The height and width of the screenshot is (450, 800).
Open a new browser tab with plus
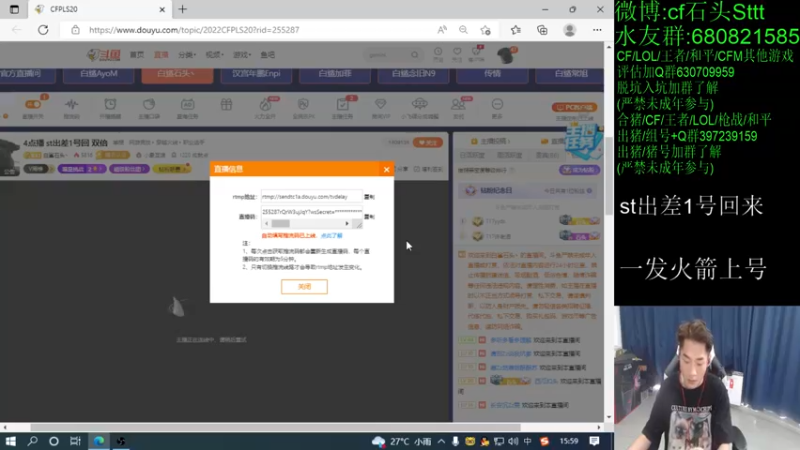point(183,9)
